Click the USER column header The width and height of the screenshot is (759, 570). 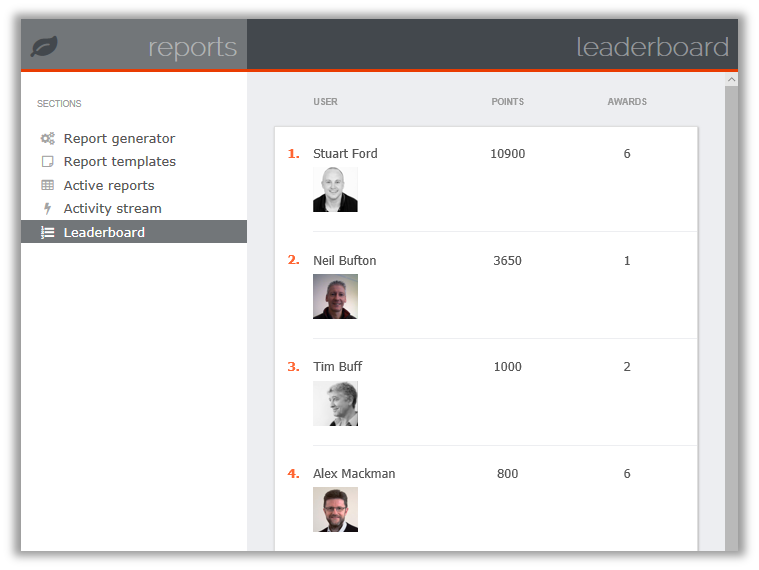[325, 102]
